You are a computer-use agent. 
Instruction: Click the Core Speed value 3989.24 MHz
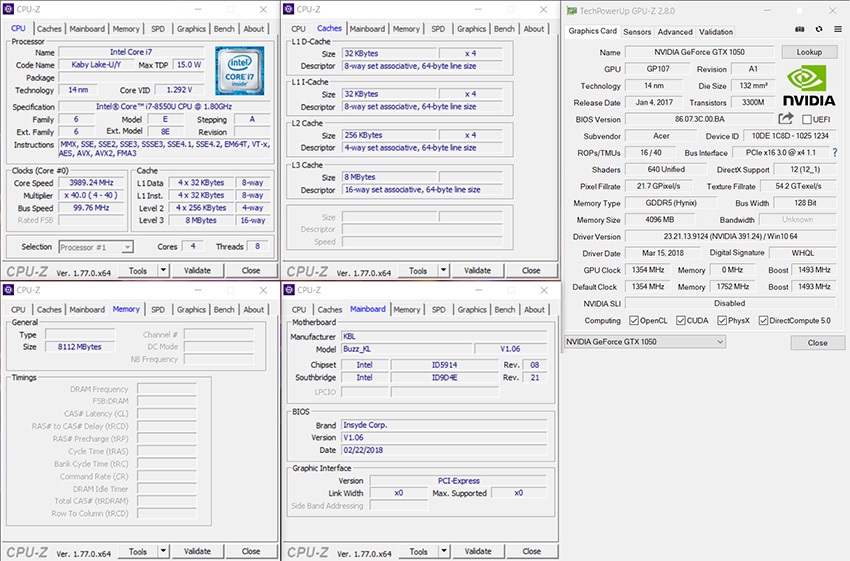[91, 183]
